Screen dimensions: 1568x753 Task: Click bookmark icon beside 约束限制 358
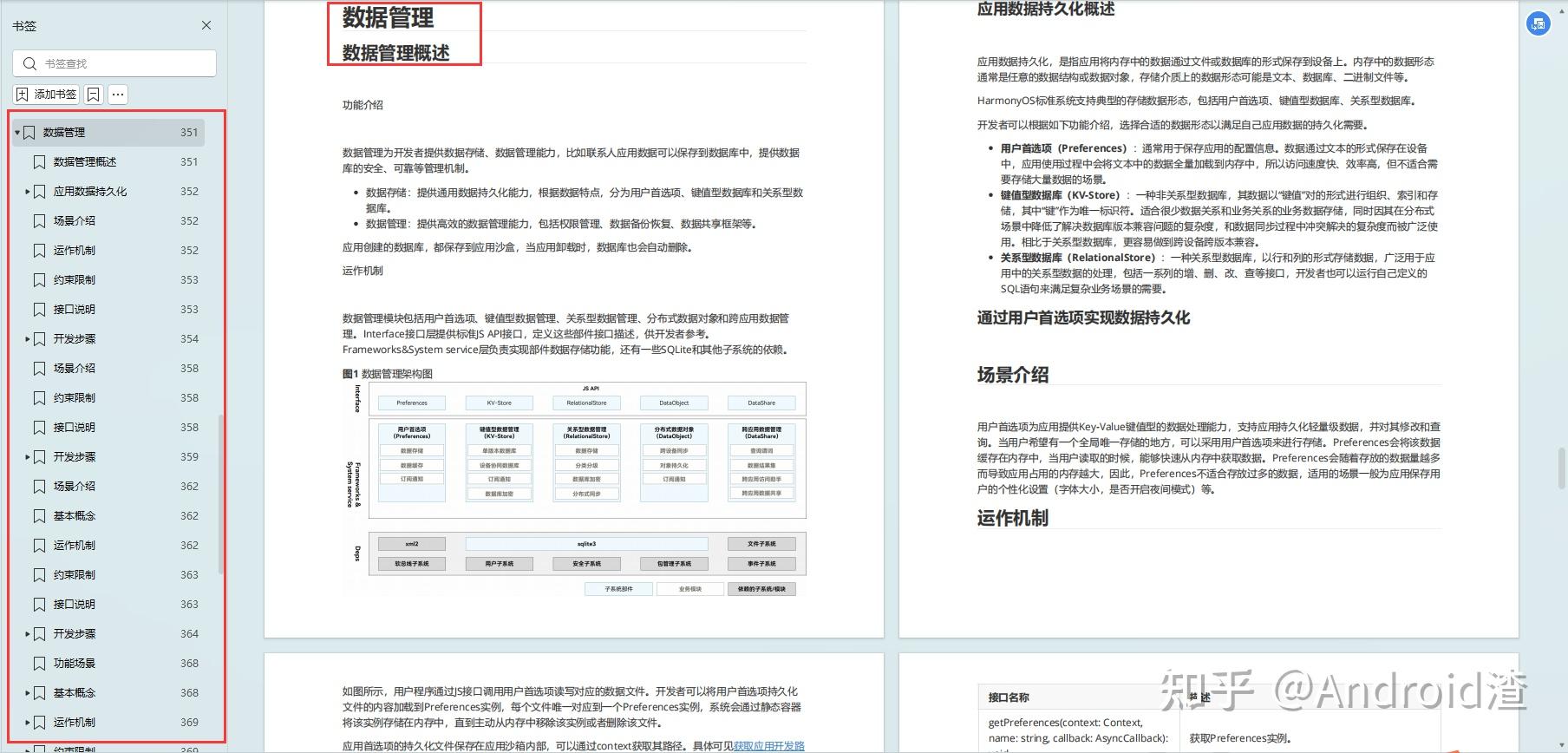click(39, 398)
